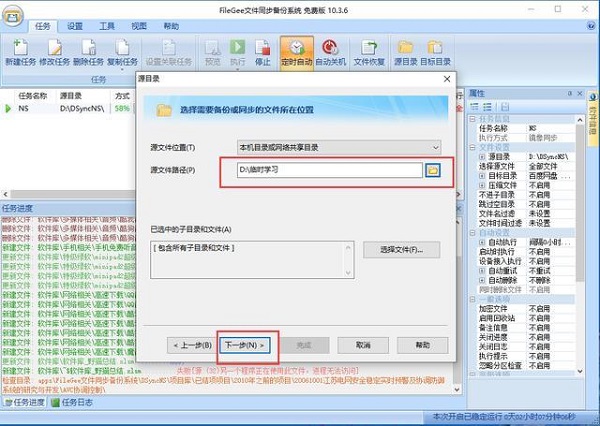Open the 帮助 ribbon tab

tap(171, 26)
